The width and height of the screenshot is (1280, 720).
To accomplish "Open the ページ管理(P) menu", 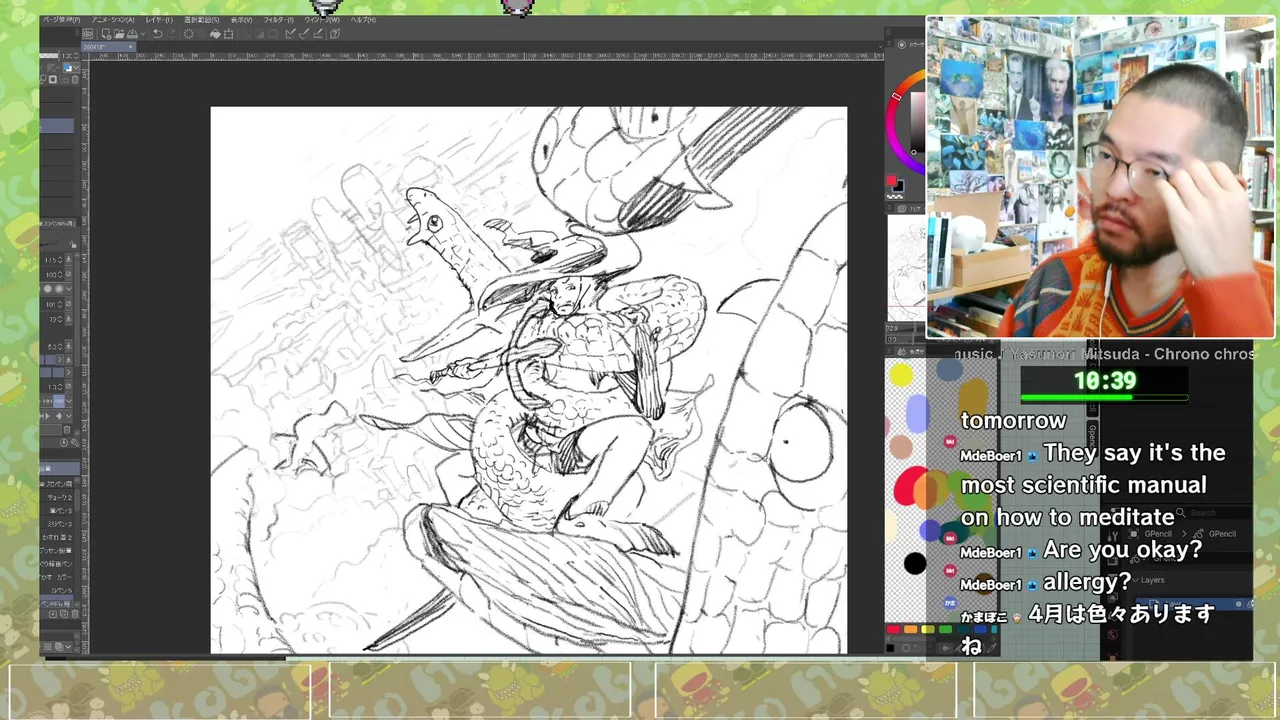I will pos(62,20).
